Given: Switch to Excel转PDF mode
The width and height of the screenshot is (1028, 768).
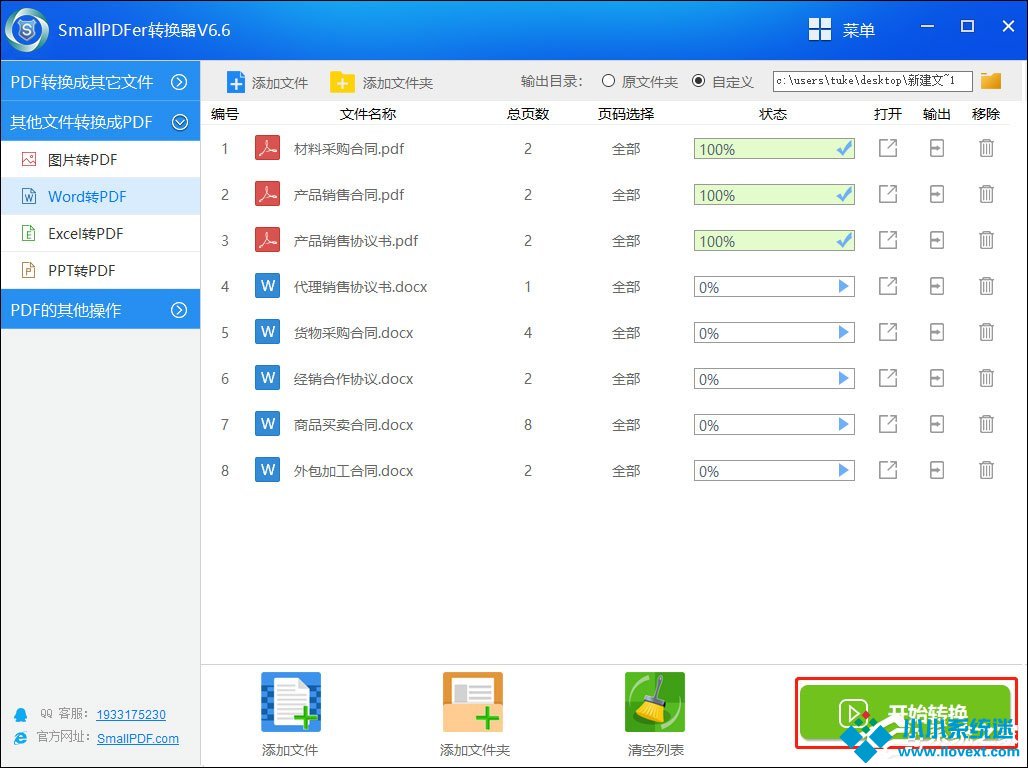Looking at the screenshot, I should point(85,234).
